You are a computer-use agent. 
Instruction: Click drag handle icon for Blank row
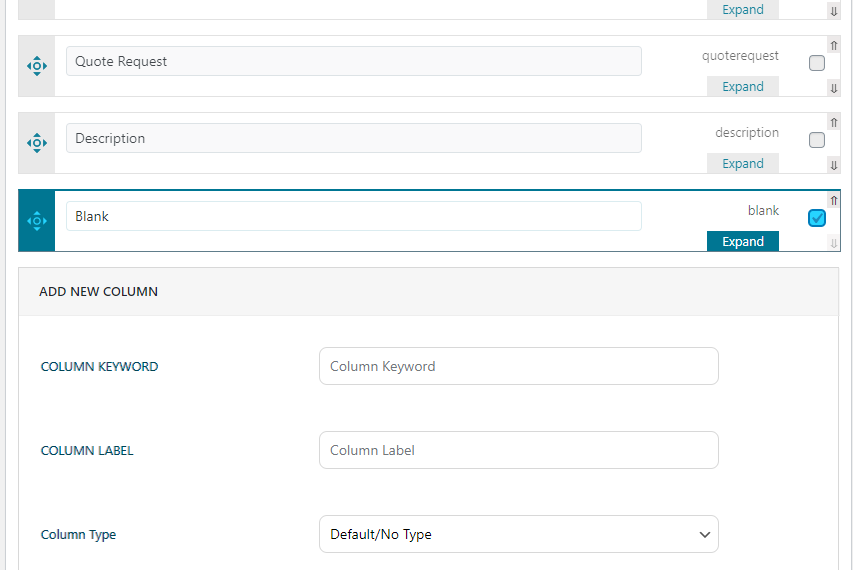(x=36, y=221)
